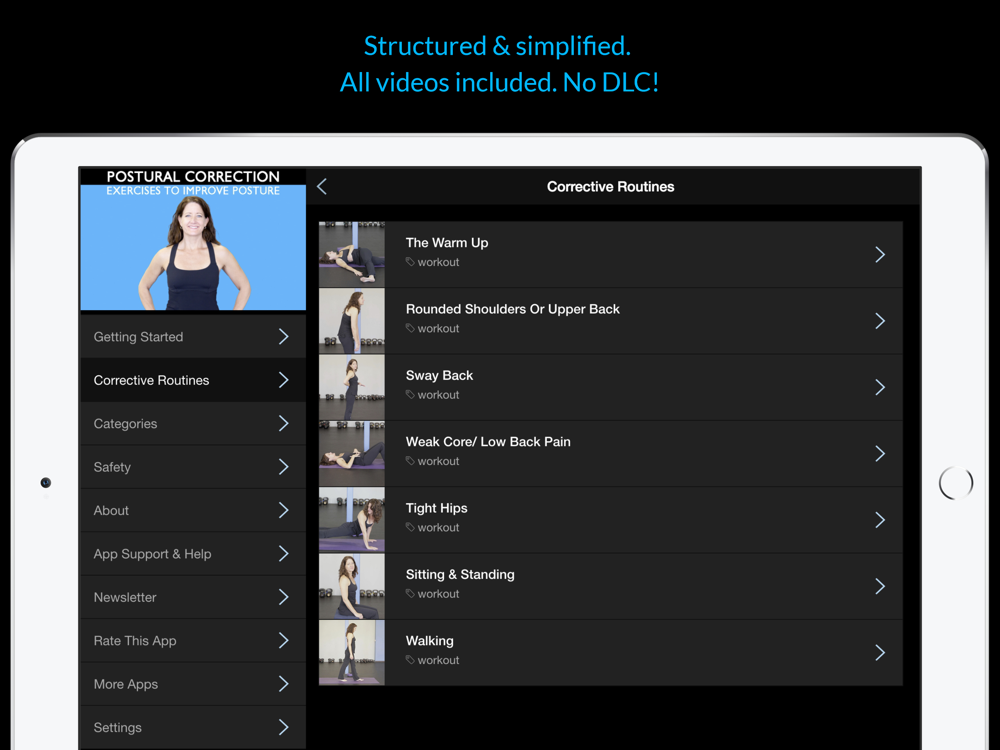This screenshot has width=1000, height=750.
Task: Click the Sitting & Standing thumbnail
Action: [351, 586]
